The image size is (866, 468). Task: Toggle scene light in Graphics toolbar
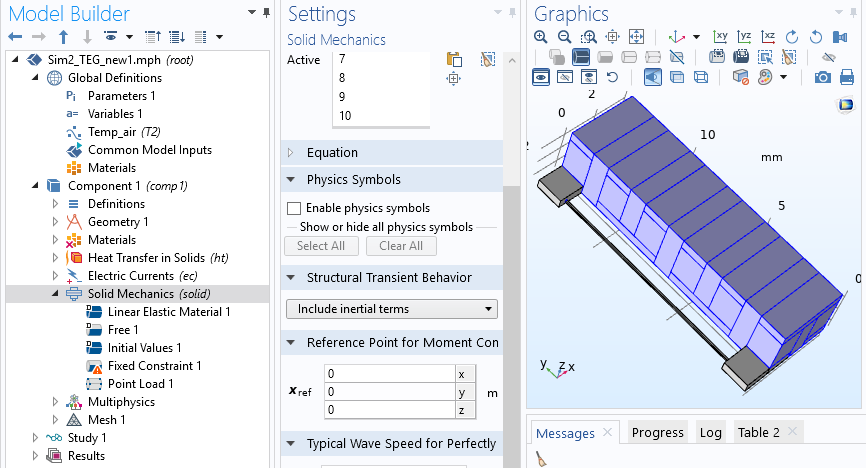coord(652,77)
